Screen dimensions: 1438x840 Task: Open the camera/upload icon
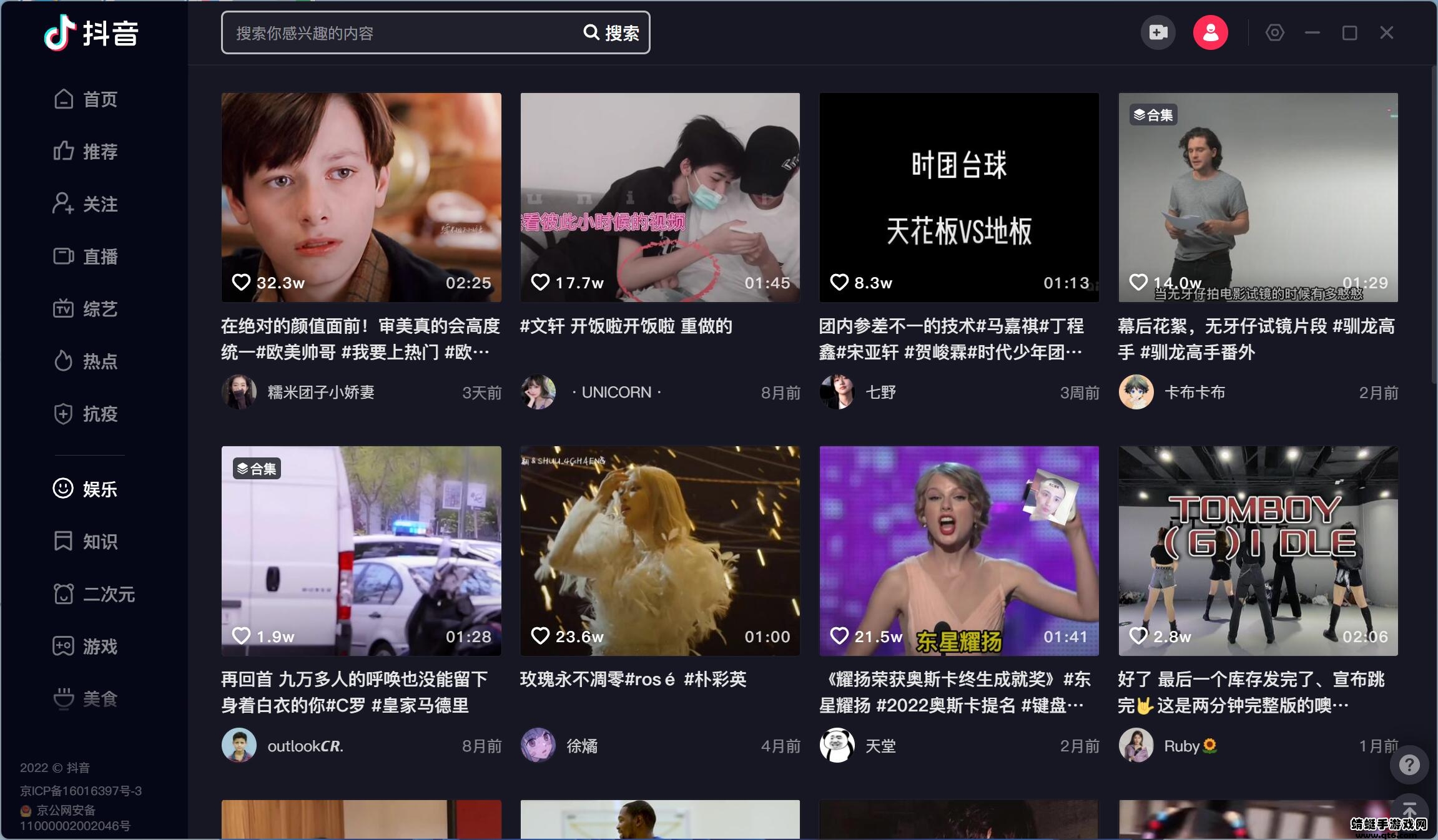pos(1159,33)
